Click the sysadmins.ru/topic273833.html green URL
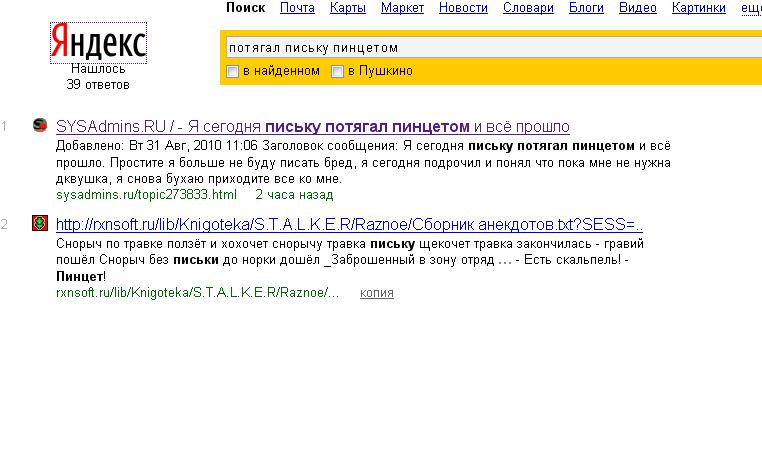 (146, 195)
